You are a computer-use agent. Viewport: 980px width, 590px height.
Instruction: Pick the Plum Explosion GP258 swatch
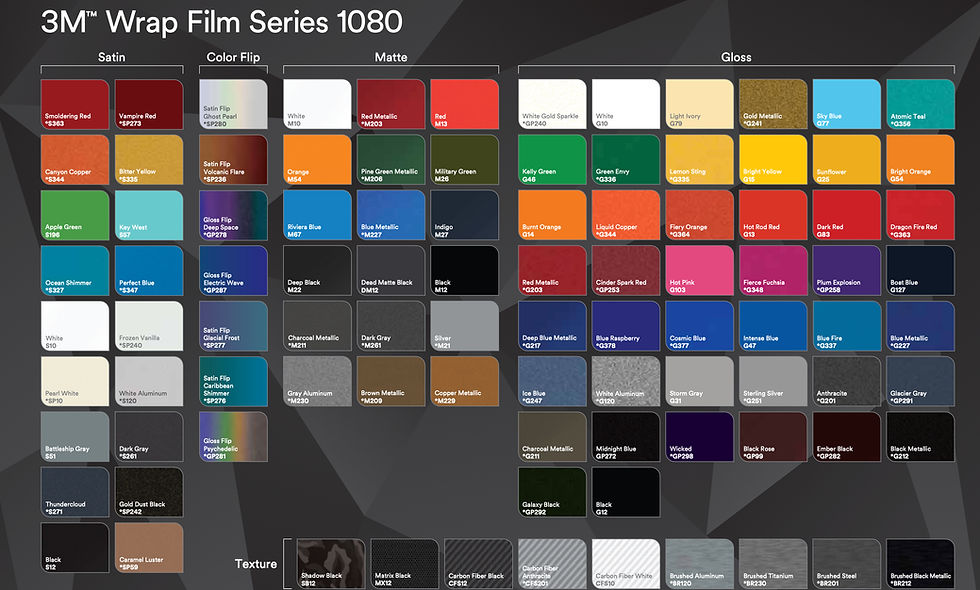pyautogui.click(x=847, y=271)
